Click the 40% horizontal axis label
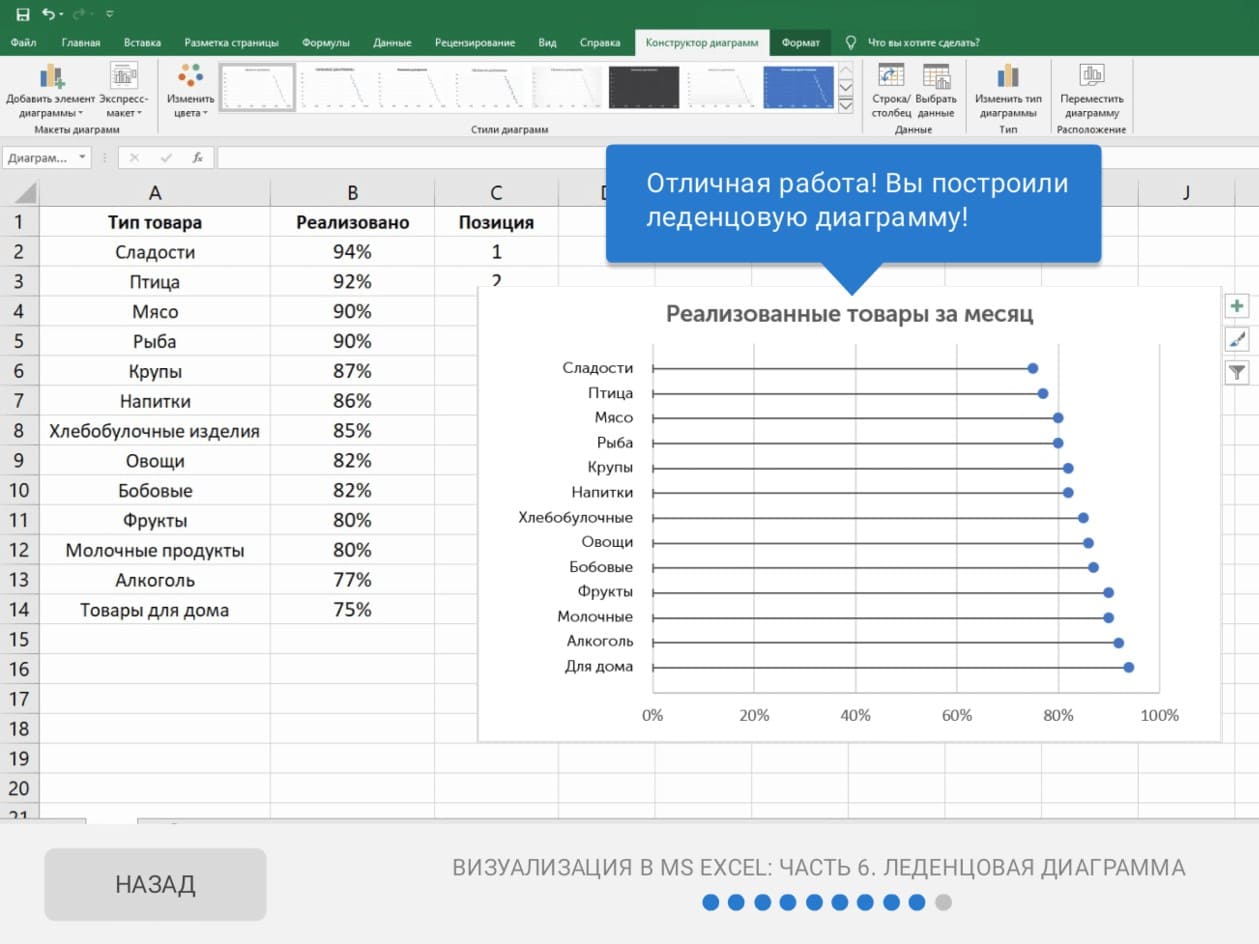Screen dimensions: 1259x944 [x=855, y=715]
